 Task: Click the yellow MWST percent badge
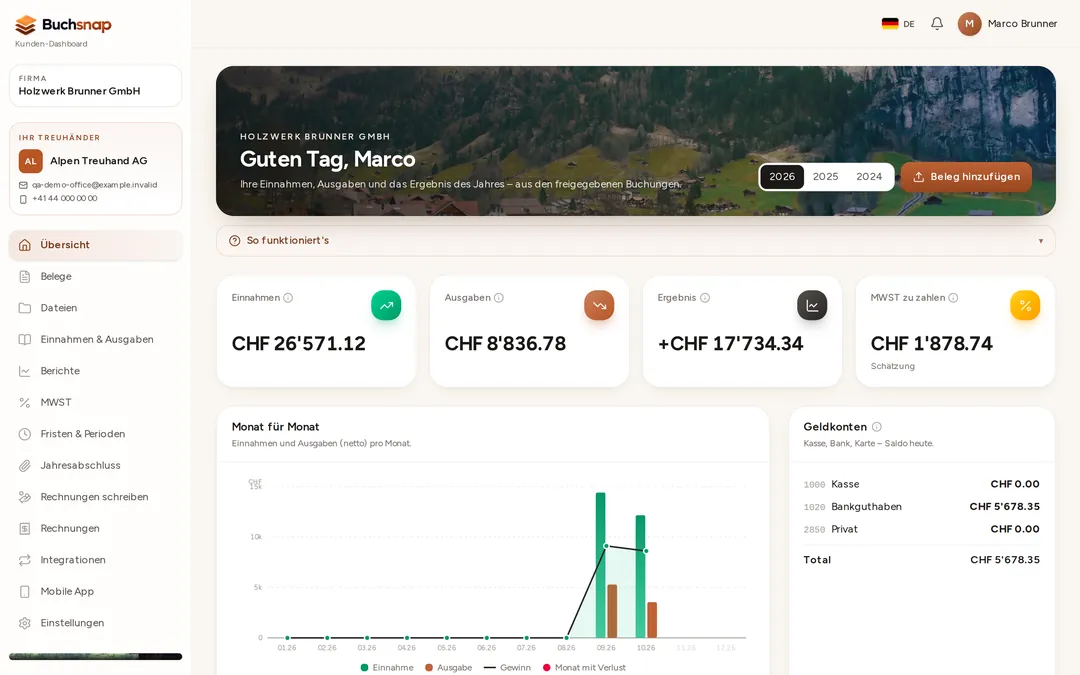coord(1025,305)
